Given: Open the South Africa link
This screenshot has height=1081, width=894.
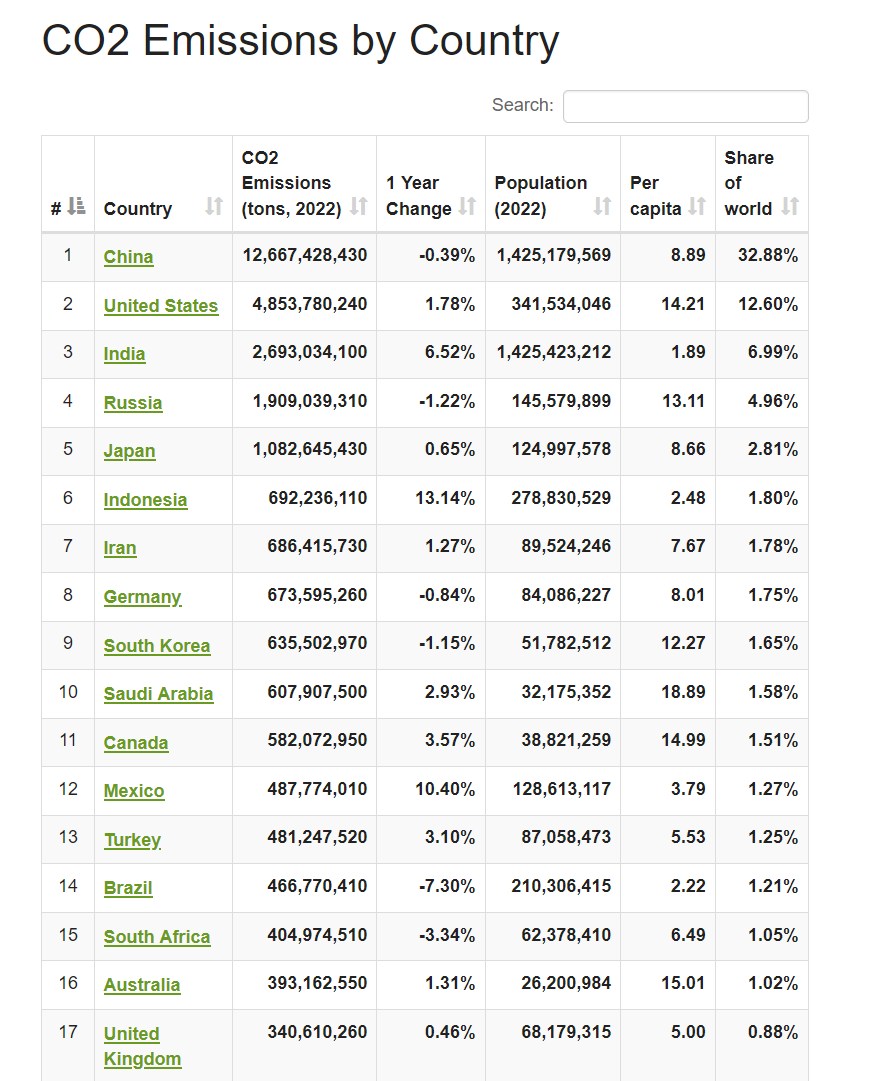Looking at the screenshot, I should pyautogui.click(x=157, y=937).
